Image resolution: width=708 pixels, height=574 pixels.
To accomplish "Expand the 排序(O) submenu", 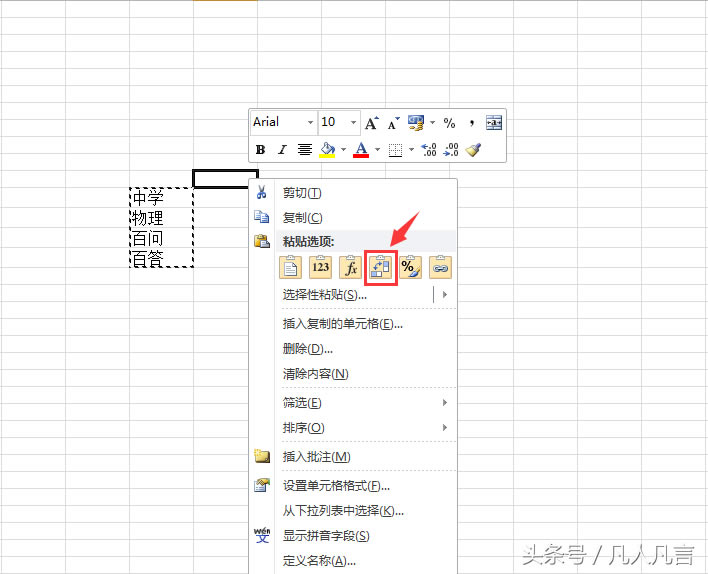I will point(304,428).
